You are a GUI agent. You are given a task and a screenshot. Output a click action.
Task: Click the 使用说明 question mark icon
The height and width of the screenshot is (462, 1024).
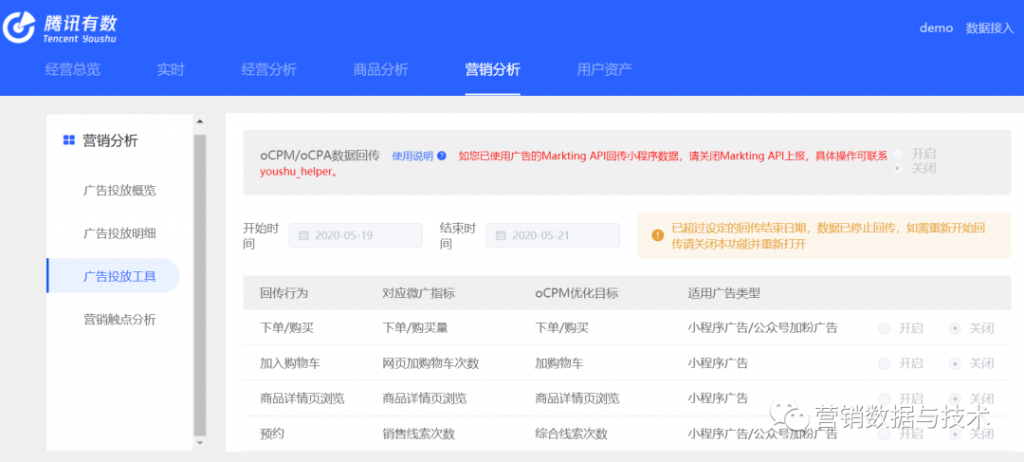(441, 156)
